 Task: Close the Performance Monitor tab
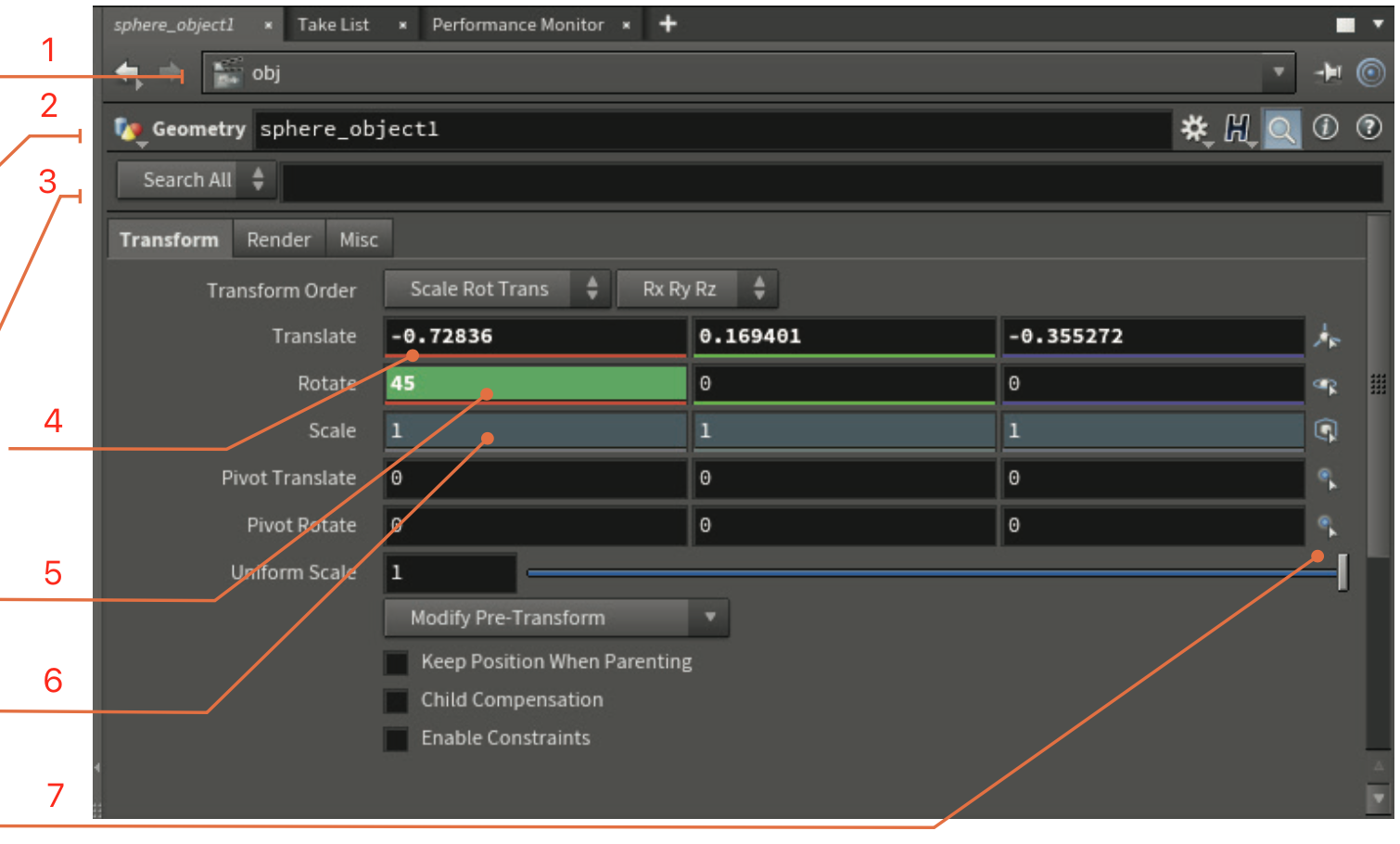tap(627, 25)
